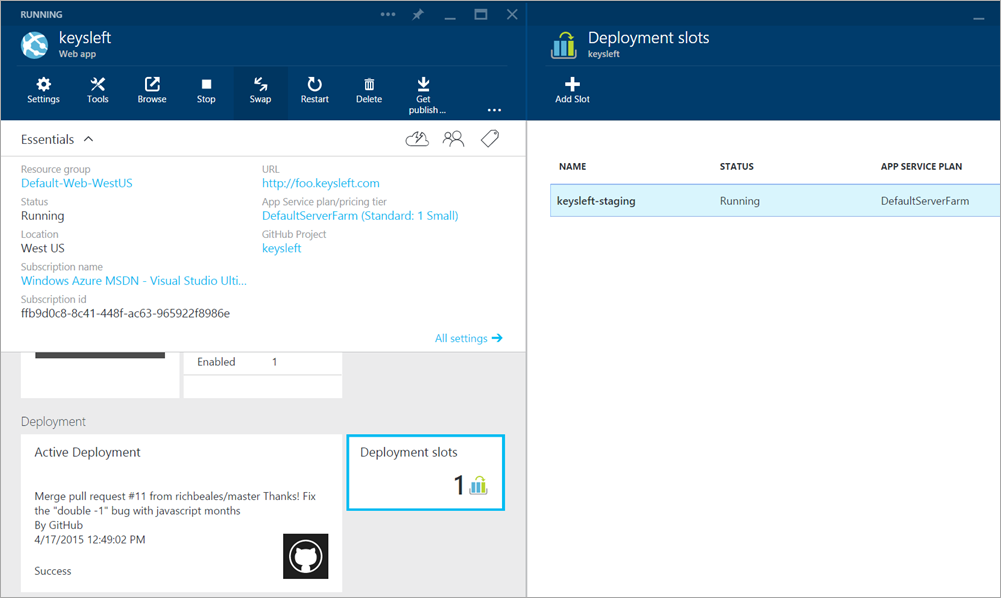Minimize the keysleft blade
Screen dimensions: 1001x598
(450, 17)
